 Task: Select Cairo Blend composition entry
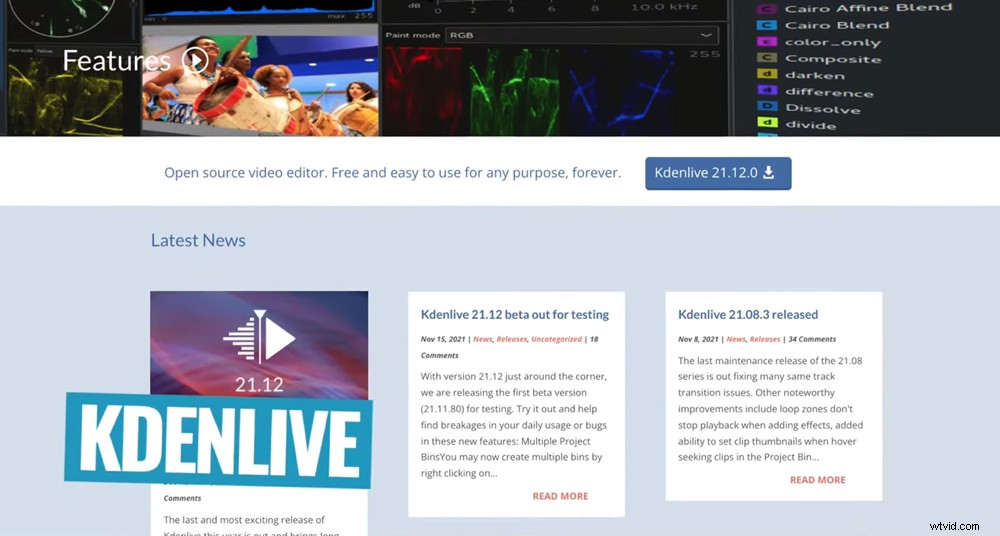[836, 26]
